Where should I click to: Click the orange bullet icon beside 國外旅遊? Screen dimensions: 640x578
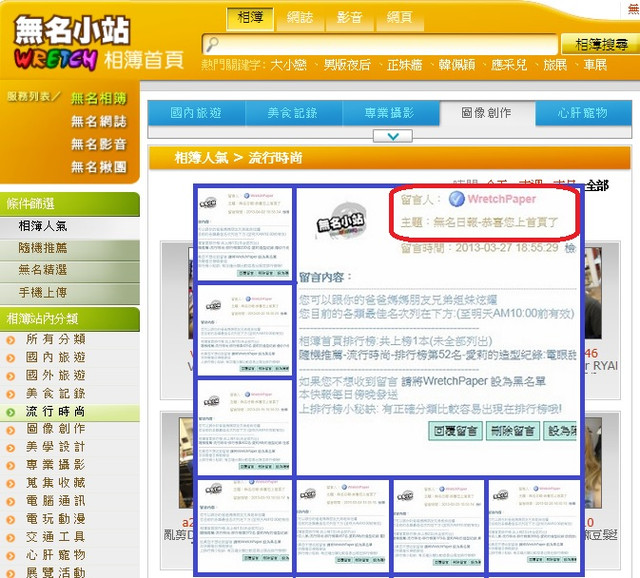pyautogui.click(x=11, y=376)
